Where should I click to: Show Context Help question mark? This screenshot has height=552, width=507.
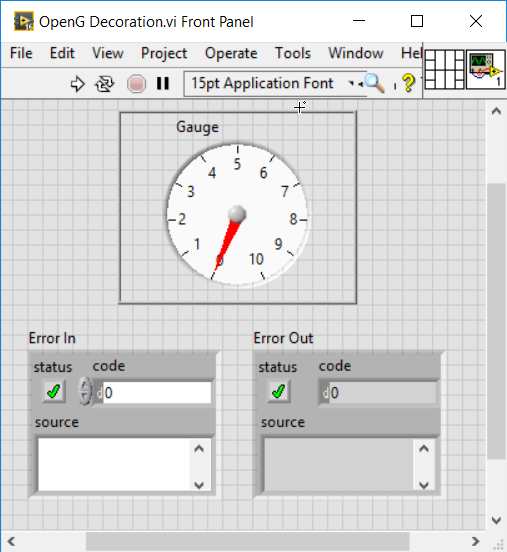408,83
